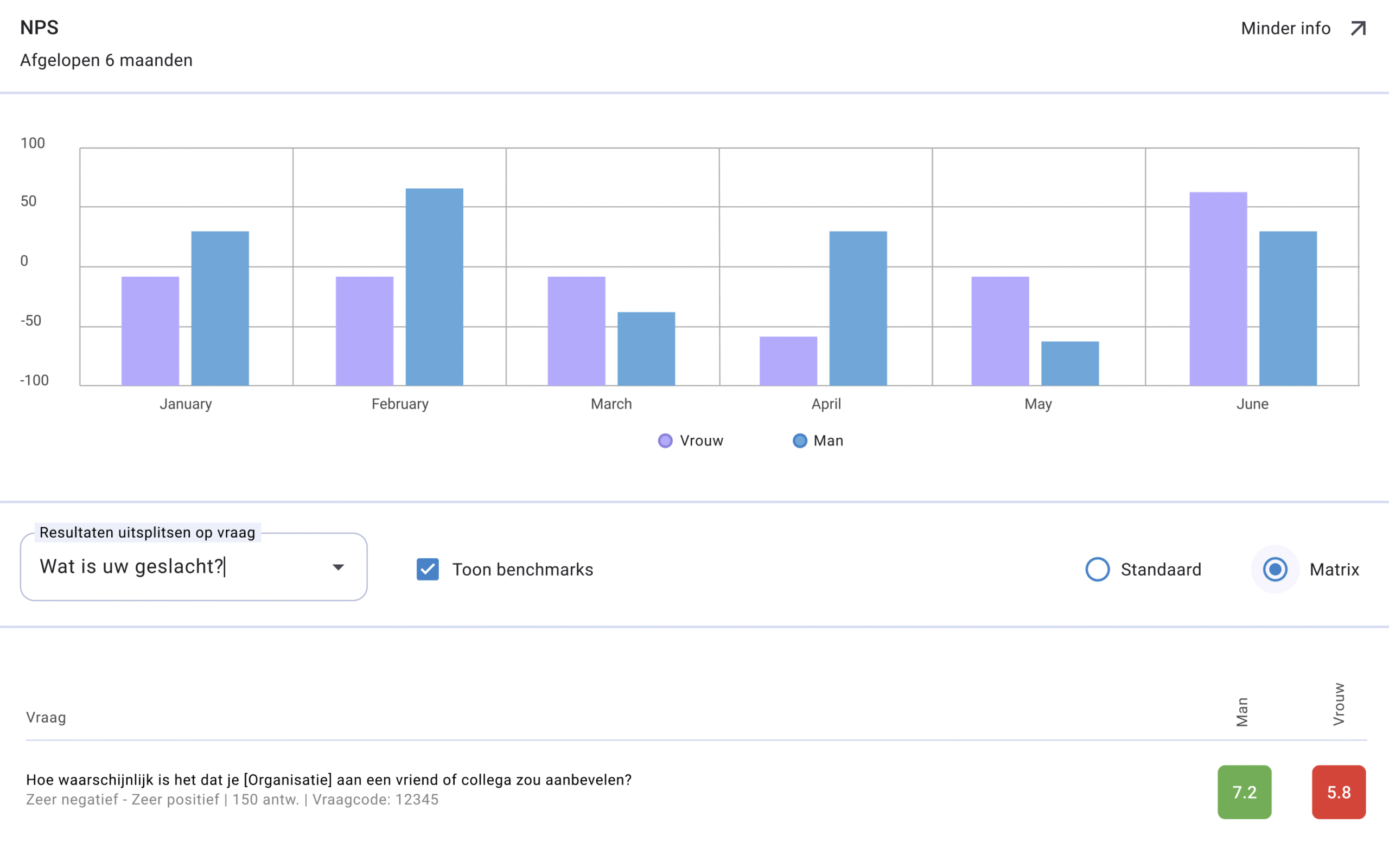Click the Vrouw column header in matrix

(1339, 704)
